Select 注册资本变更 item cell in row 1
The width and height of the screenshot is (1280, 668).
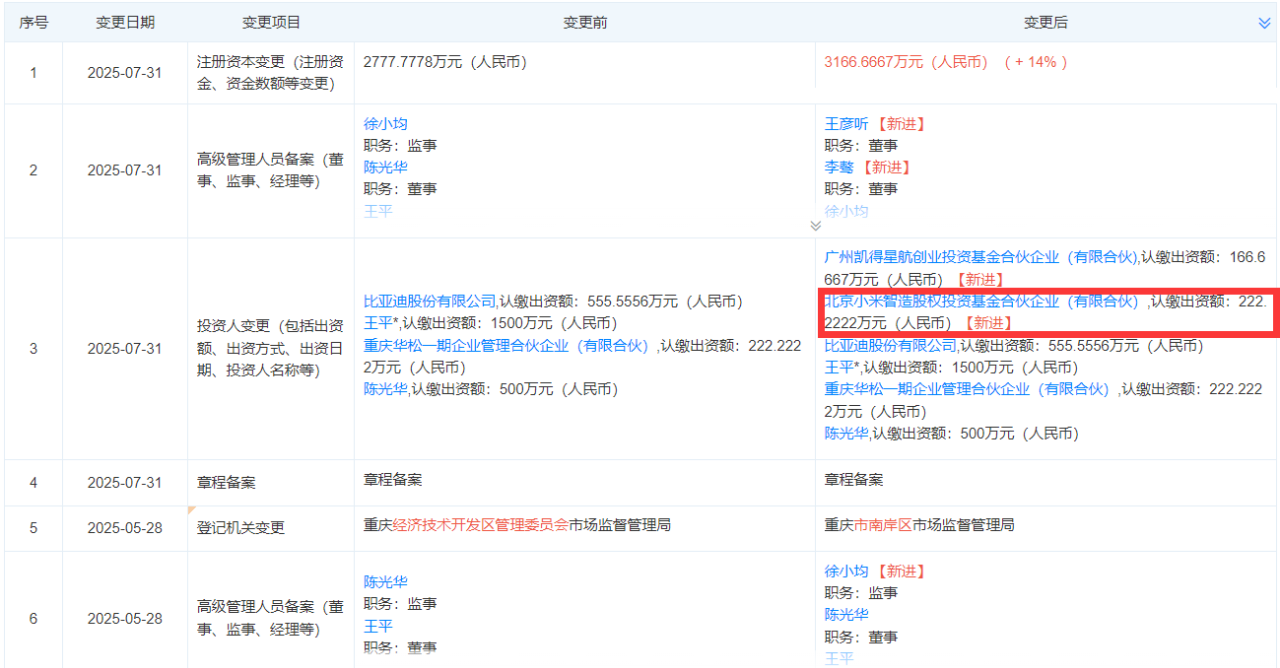tap(271, 72)
